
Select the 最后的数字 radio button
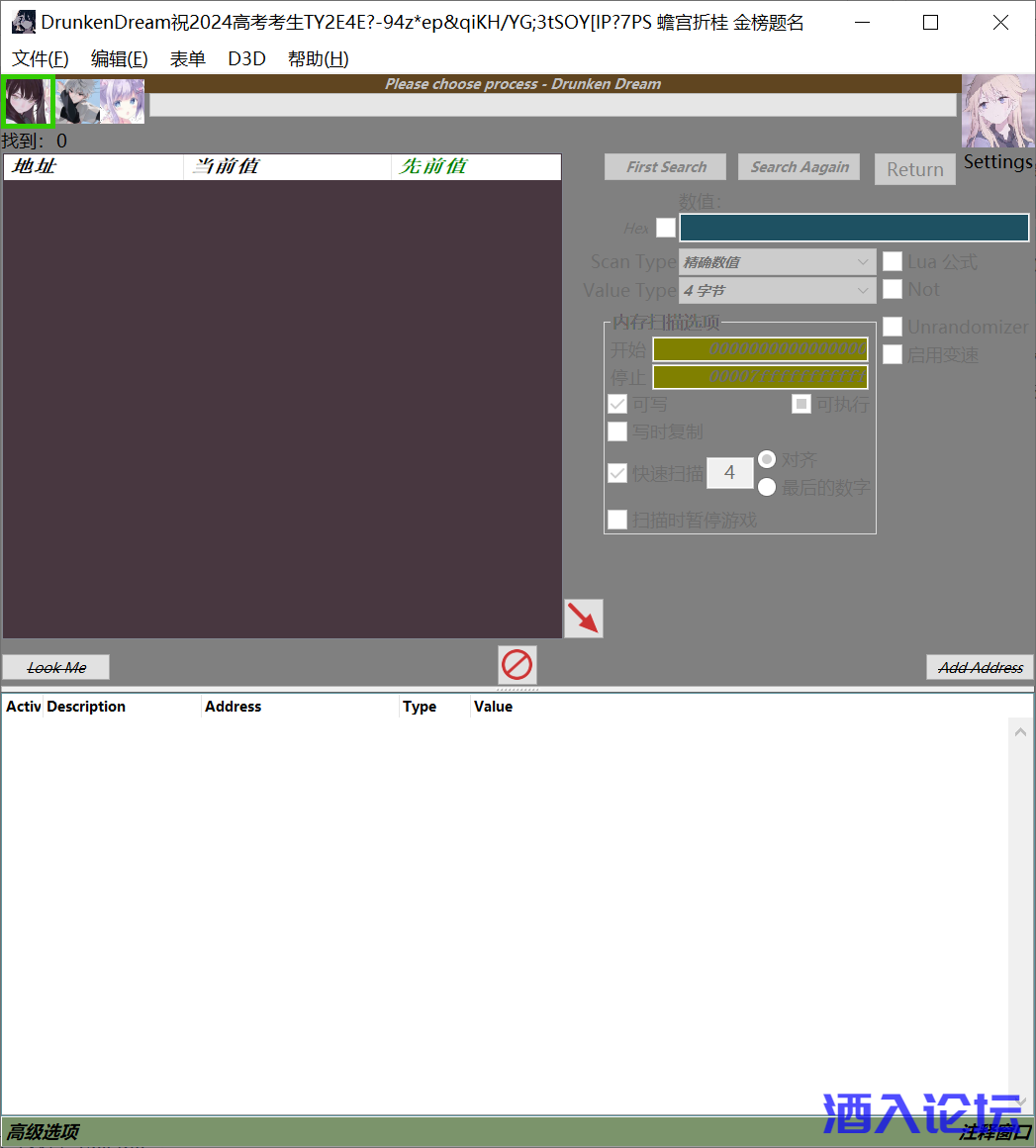coord(767,487)
